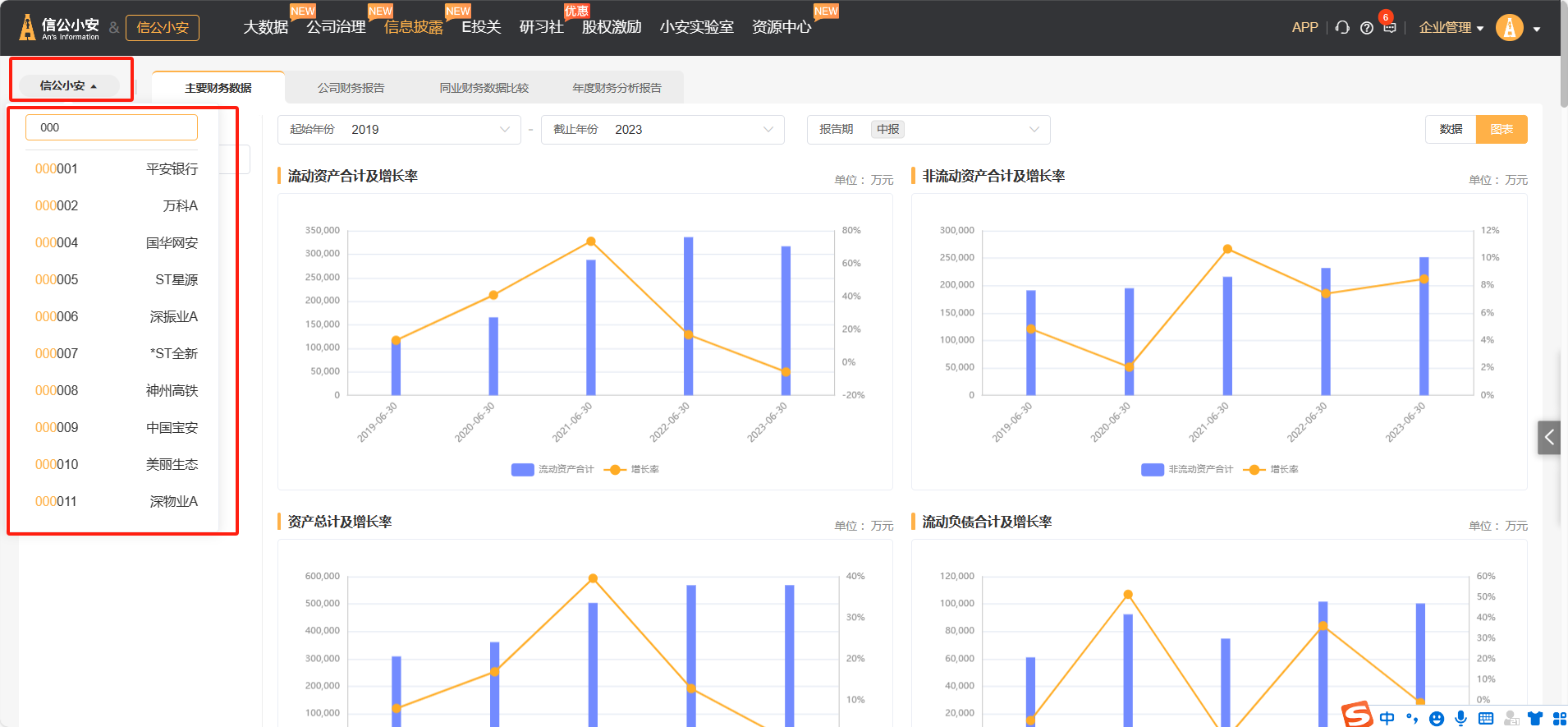Viewport: 1568px width, 727px height.
Task: Click the orange user avatar
Action: [1509, 27]
